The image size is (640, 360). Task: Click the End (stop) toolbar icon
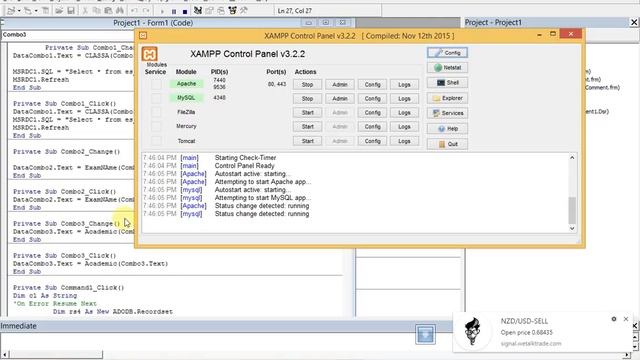pyautogui.click(x=185, y=11)
